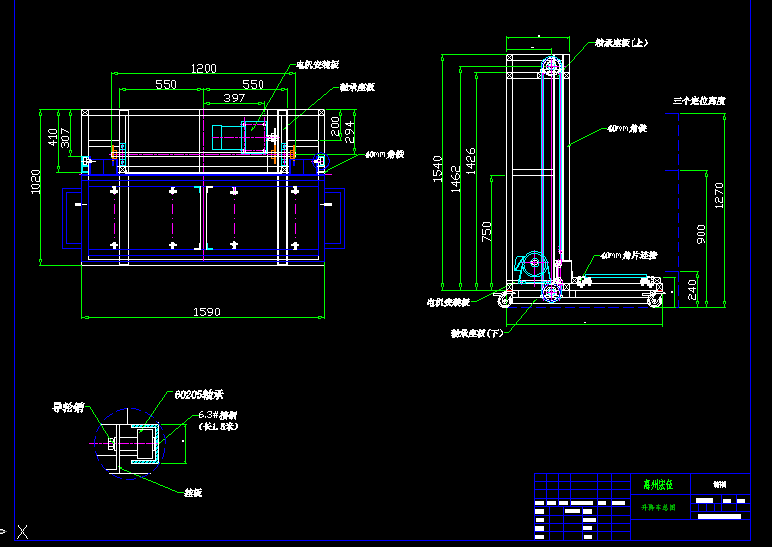Image resolution: width=772 pixels, height=547 pixels.
Task: Select the 三个定位高度 label
Action: coord(699,101)
